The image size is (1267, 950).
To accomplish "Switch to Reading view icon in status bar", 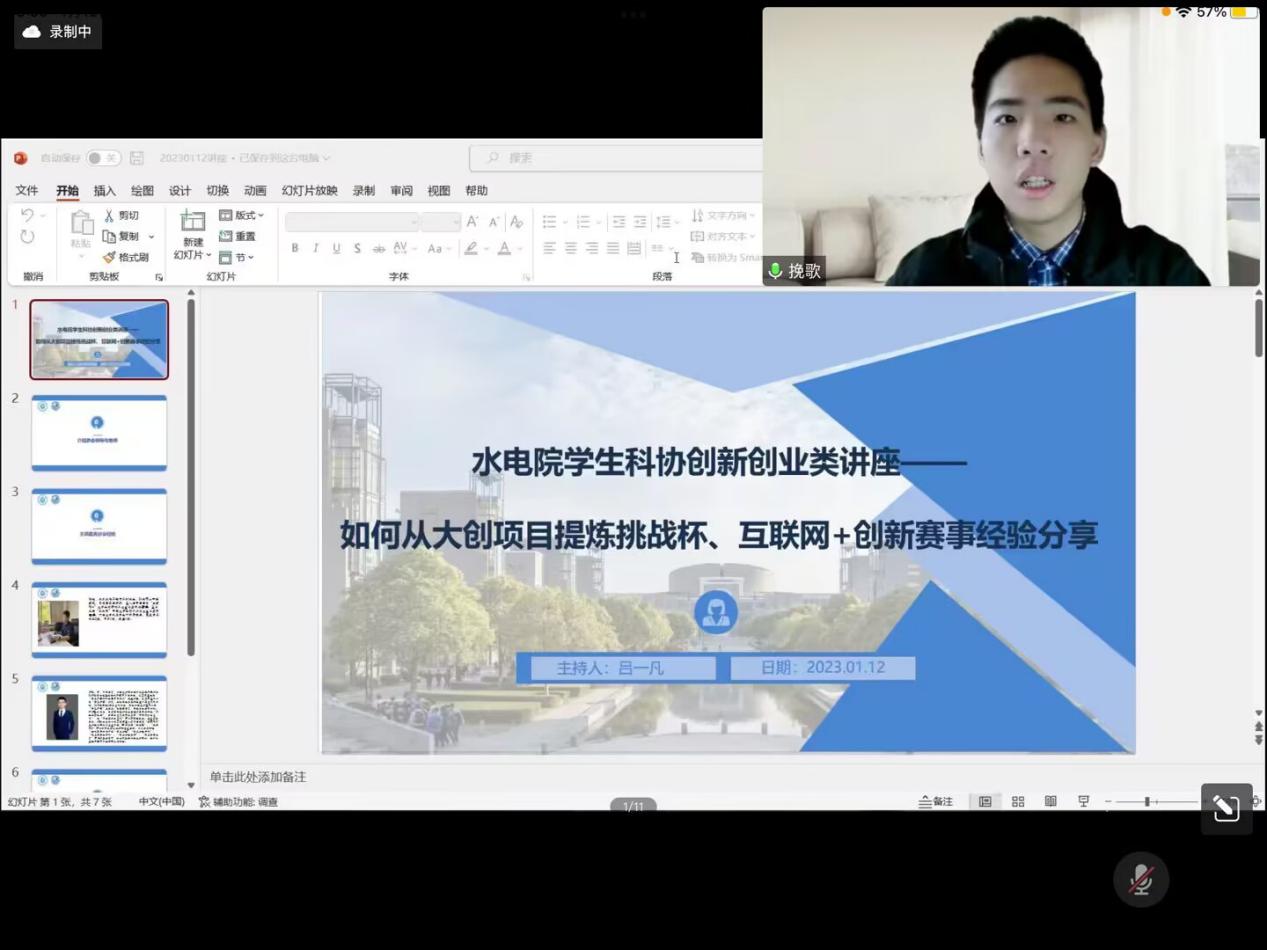I will point(1050,802).
